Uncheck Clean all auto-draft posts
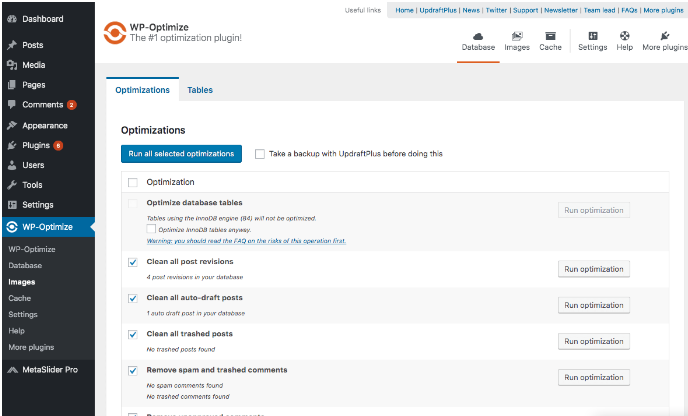 133,298
